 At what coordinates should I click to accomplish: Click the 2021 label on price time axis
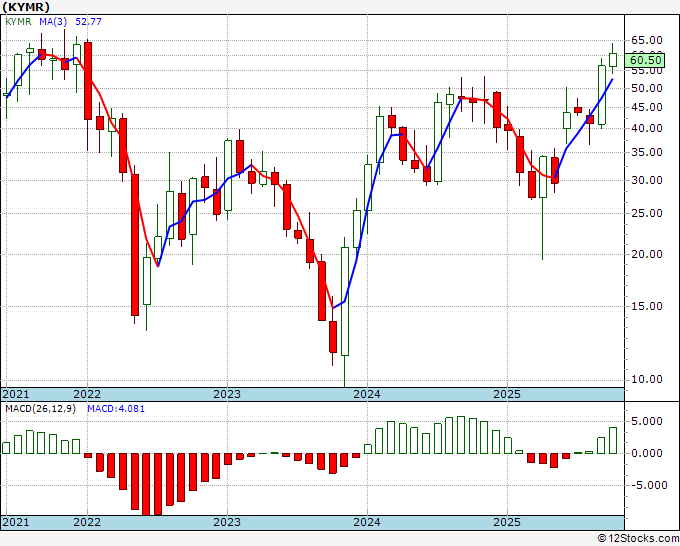(16, 394)
